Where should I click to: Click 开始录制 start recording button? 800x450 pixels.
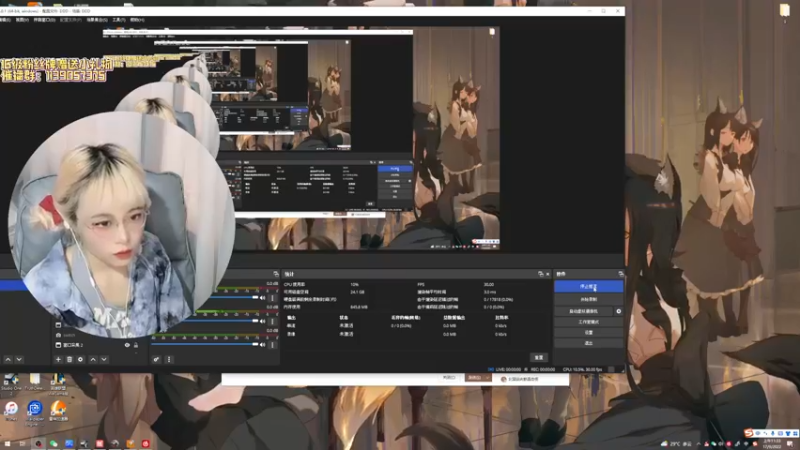point(588,299)
